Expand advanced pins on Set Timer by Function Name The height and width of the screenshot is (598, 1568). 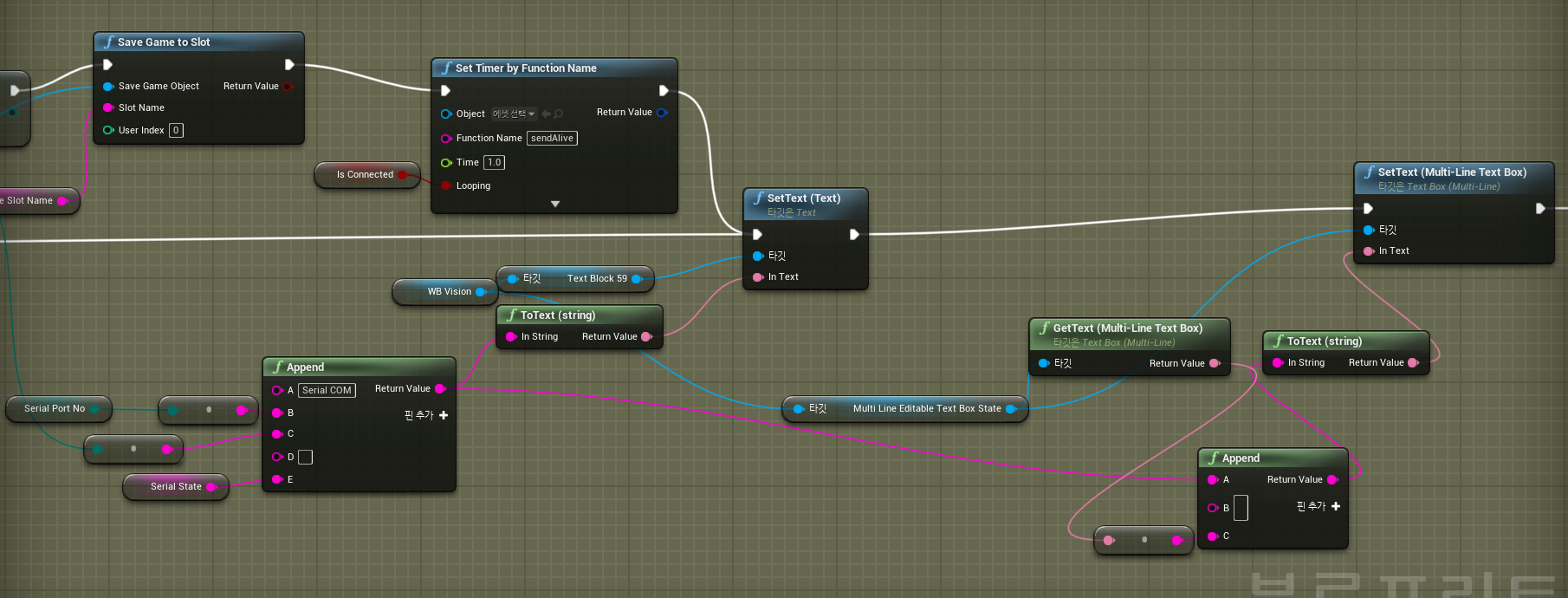(x=555, y=205)
